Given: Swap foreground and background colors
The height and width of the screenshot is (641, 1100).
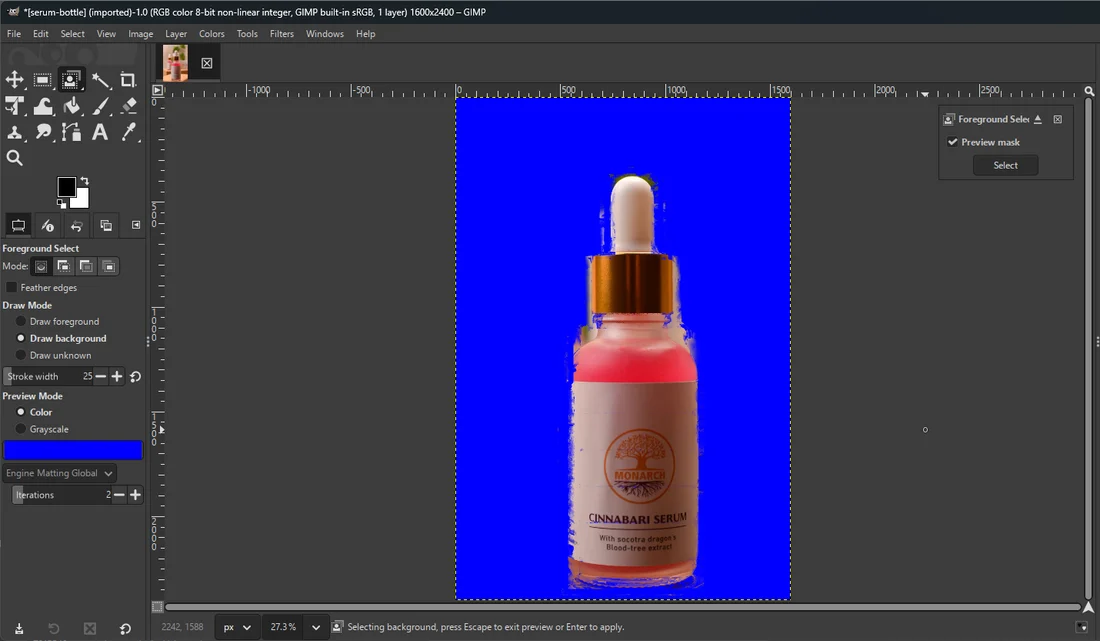Looking at the screenshot, I should pos(85,180).
